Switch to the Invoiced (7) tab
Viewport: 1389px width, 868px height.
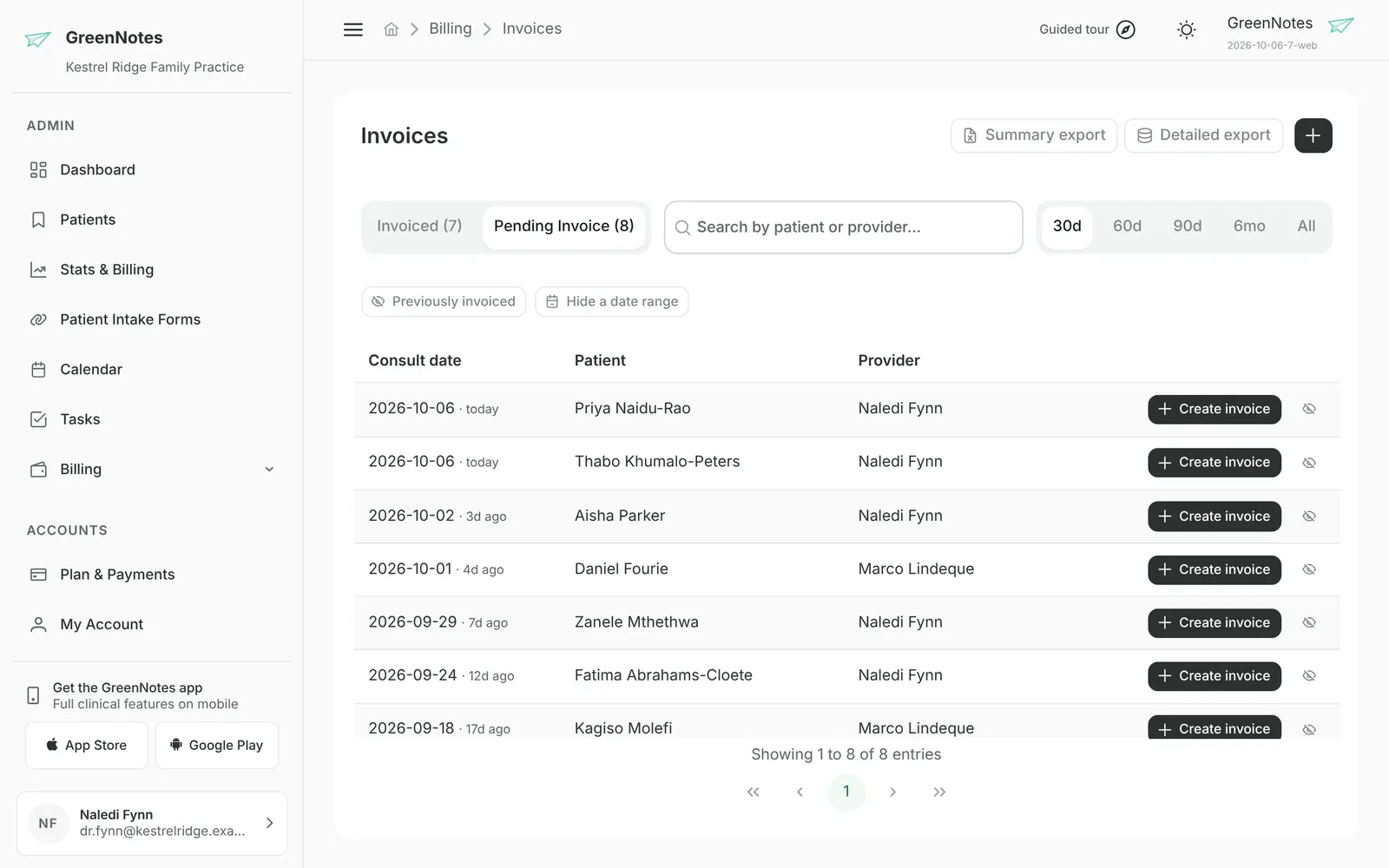click(419, 227)
